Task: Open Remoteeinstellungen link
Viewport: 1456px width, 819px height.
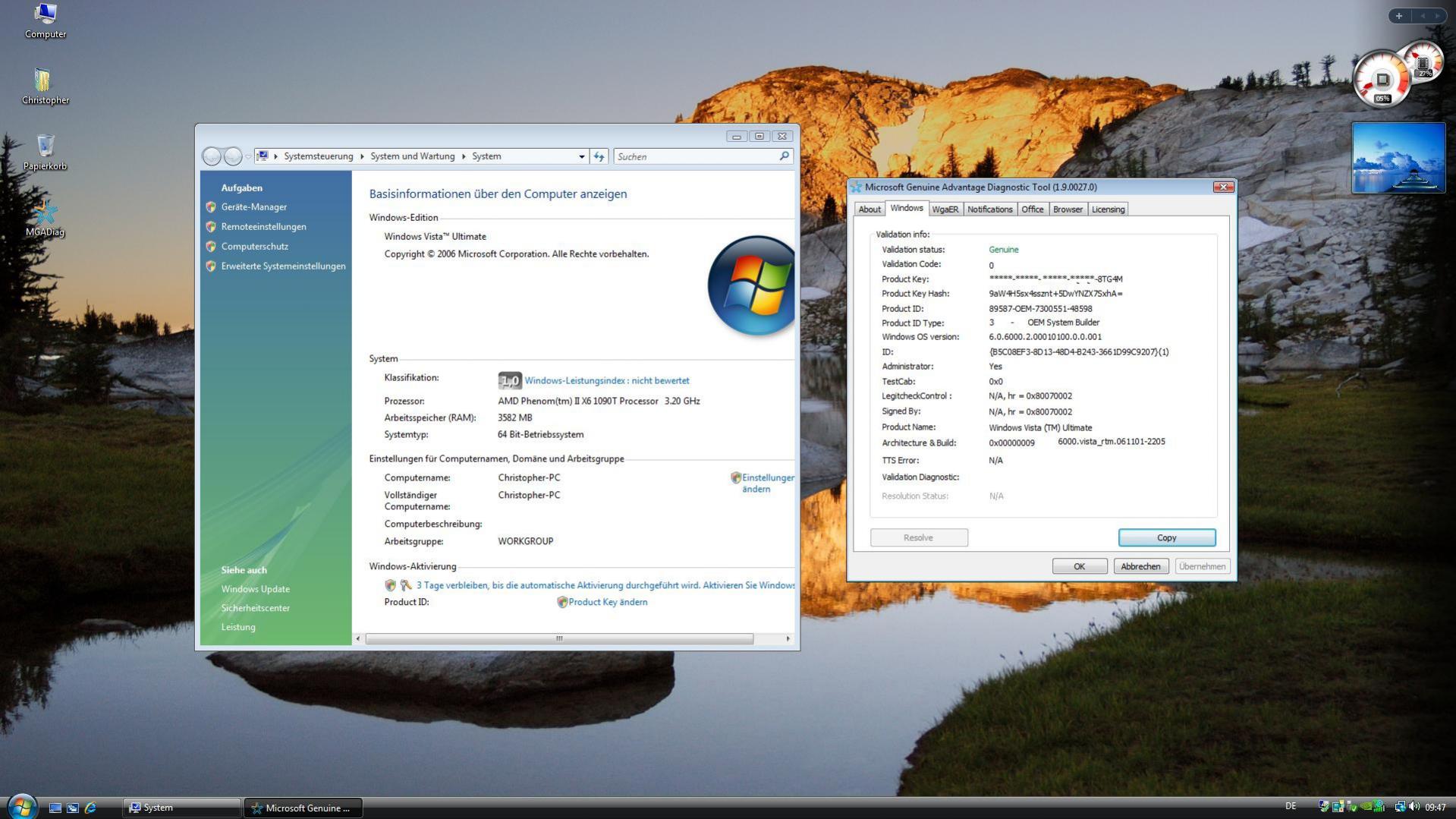Action: click(x=264, y=226)
